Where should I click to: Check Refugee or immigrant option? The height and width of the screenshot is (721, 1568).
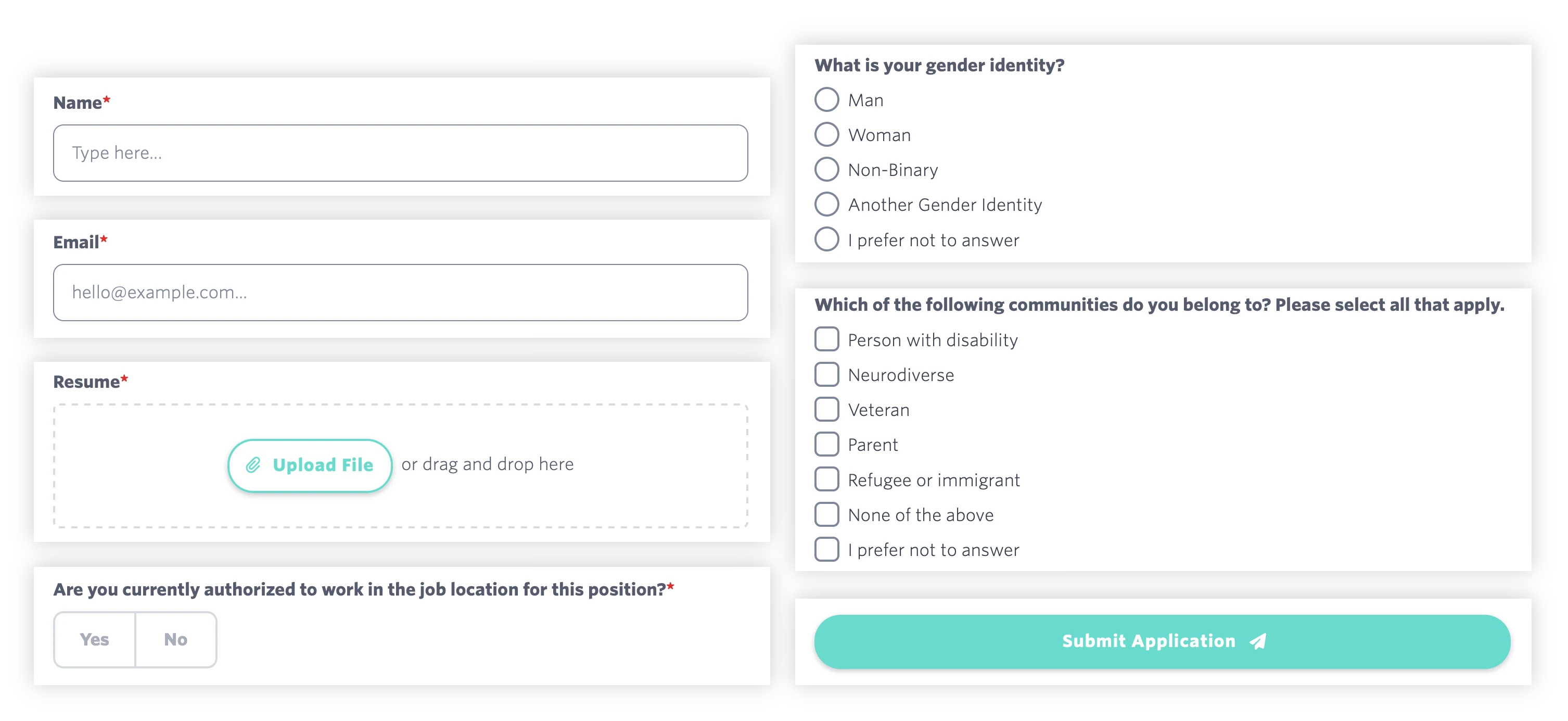(x=826, y=479)
